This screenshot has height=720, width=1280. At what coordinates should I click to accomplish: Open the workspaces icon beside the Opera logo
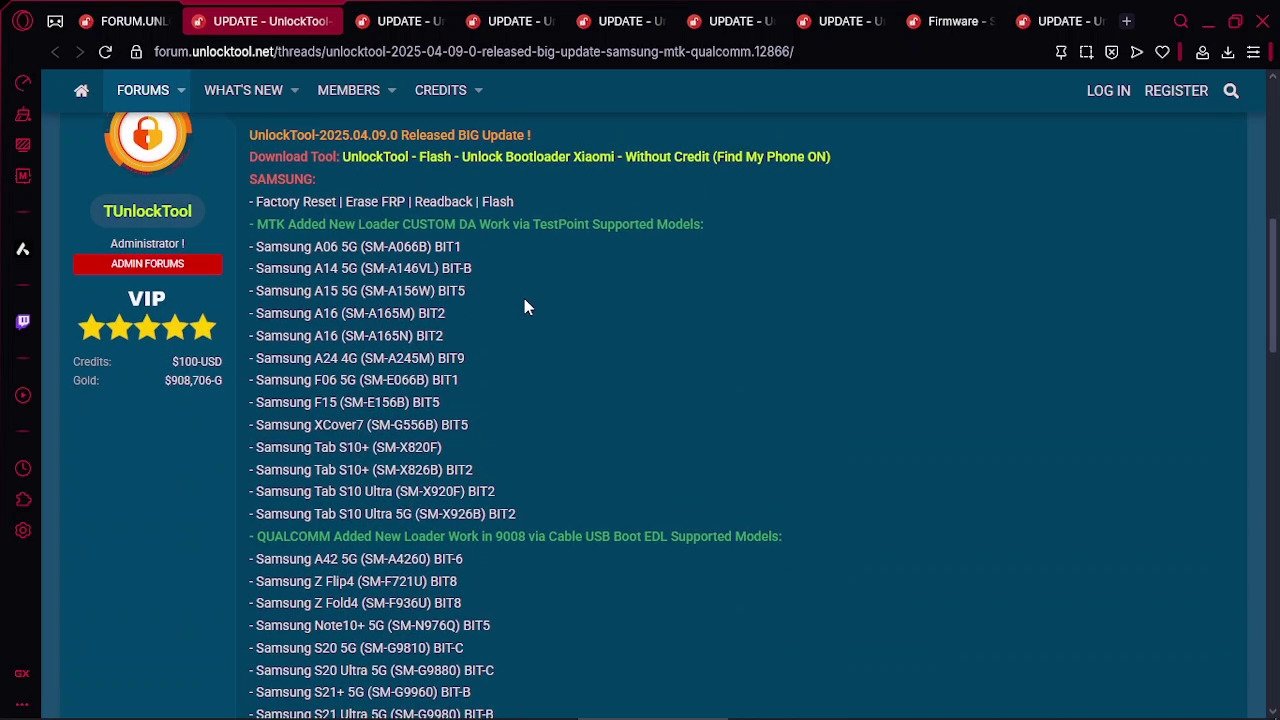click(x=55, y=21)
